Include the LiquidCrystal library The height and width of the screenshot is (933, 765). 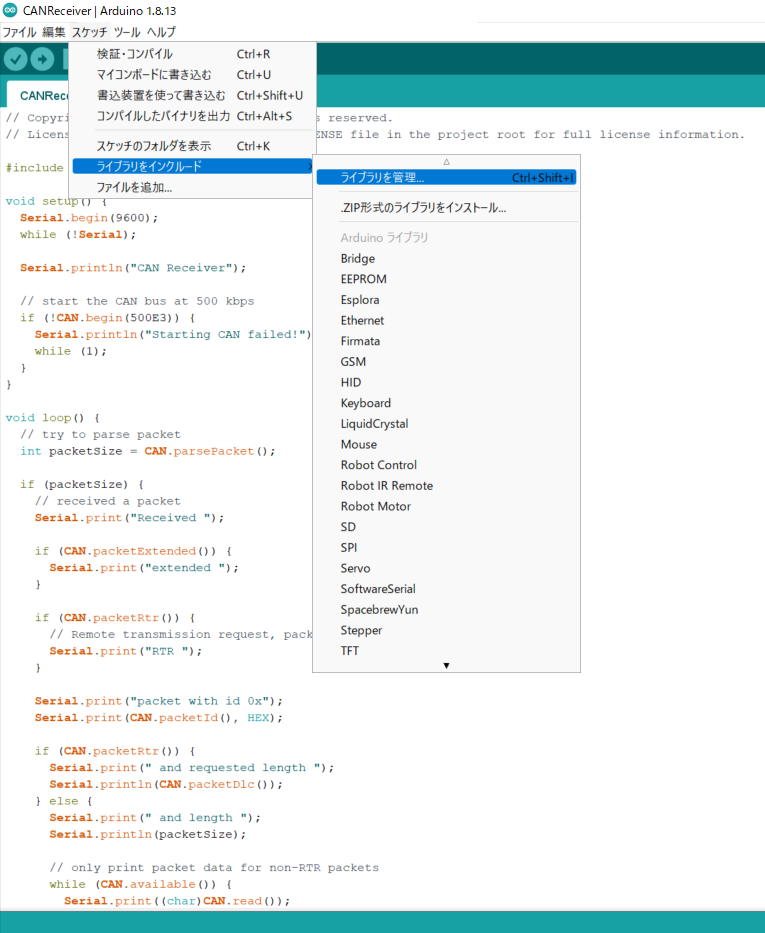tap(446, 424)
